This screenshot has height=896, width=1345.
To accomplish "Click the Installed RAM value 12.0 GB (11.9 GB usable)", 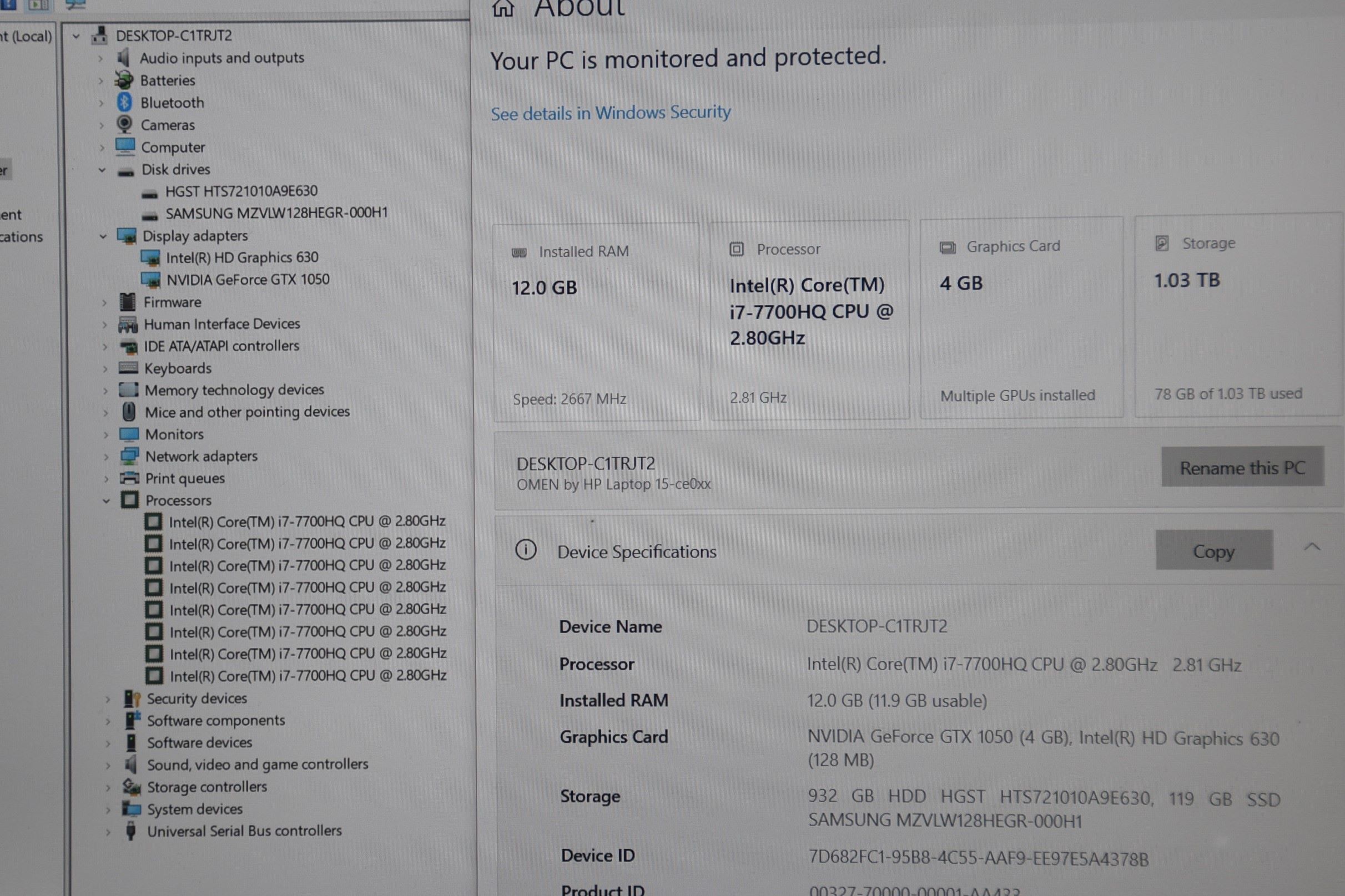I will (897, 701).
